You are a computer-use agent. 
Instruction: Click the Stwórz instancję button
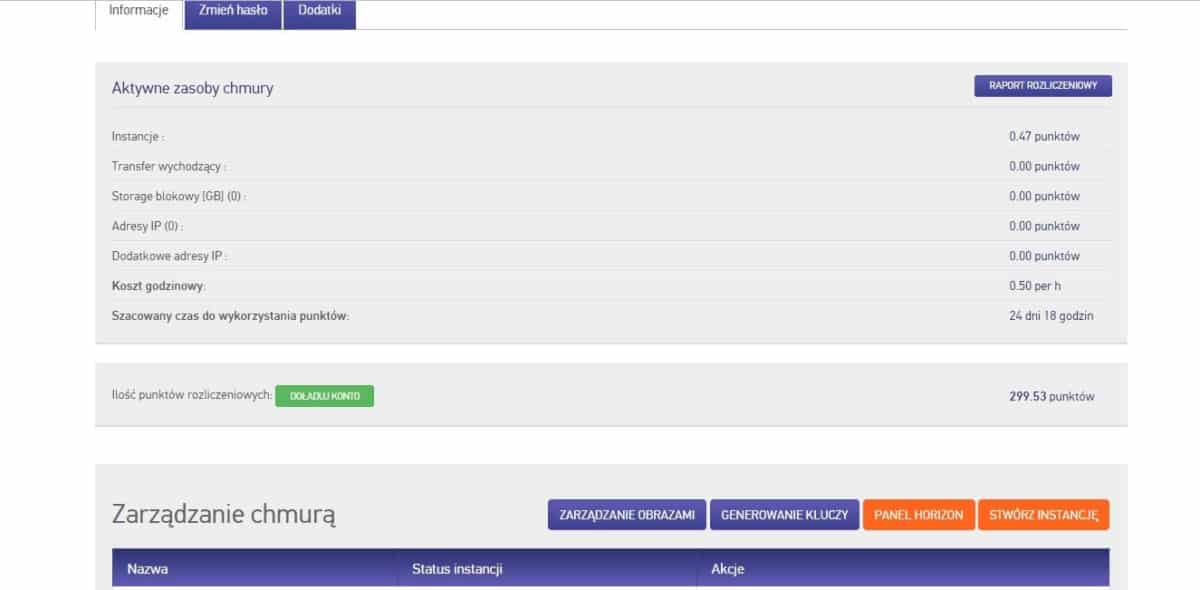click(x=1043, y=515)
